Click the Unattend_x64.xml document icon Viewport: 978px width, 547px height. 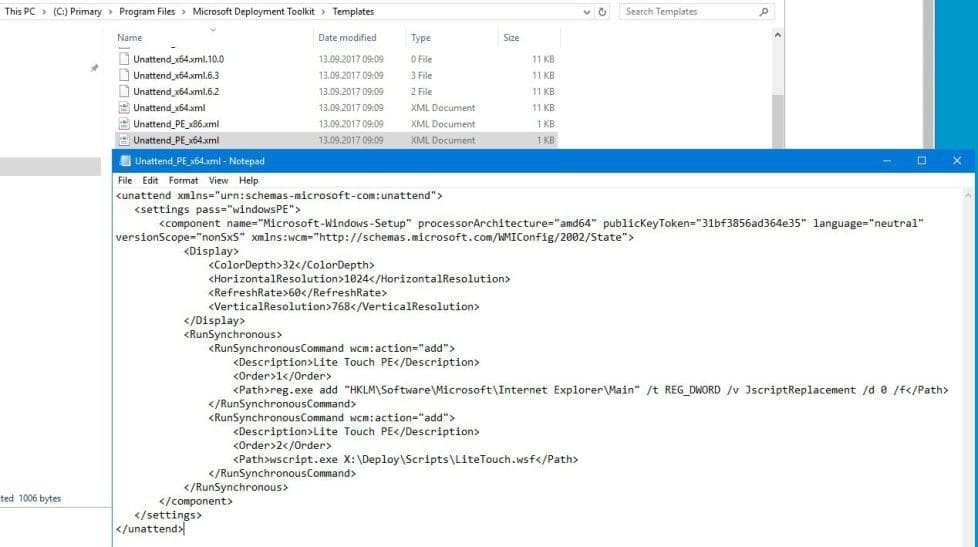(x=124, y=108)
